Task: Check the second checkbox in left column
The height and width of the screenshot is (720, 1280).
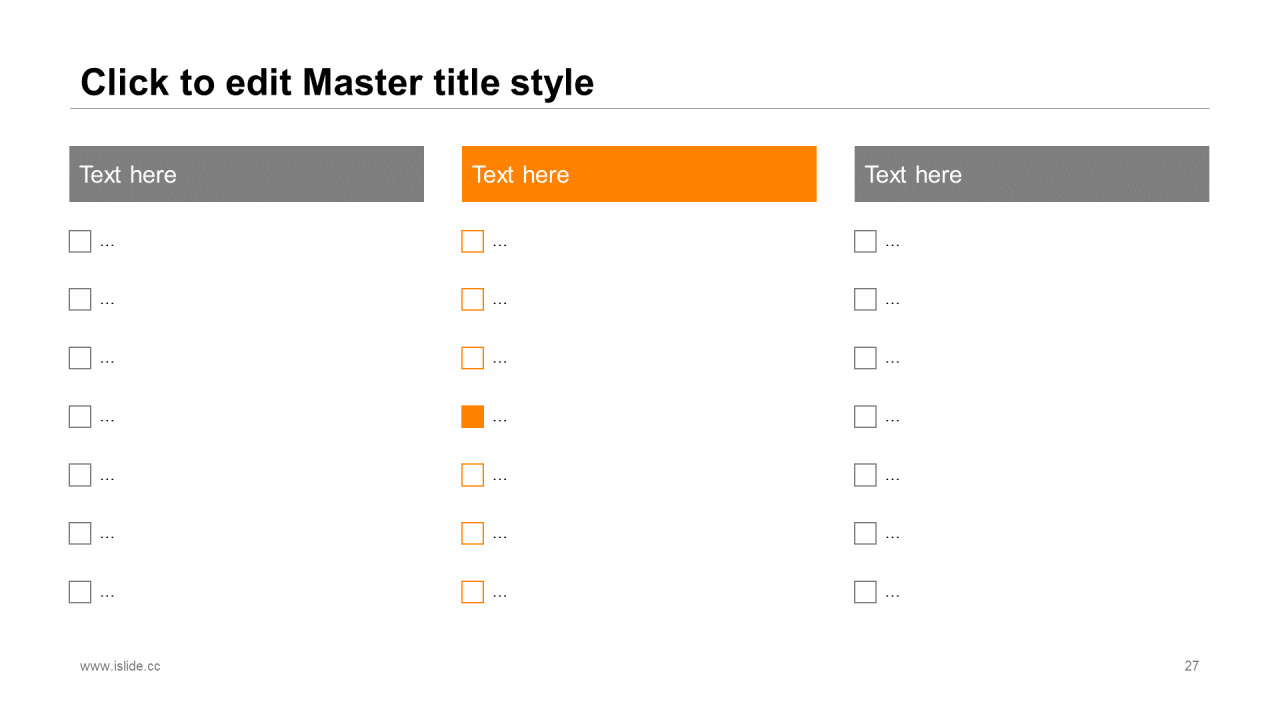Action: pyautogui.click(x=80, y=299)
